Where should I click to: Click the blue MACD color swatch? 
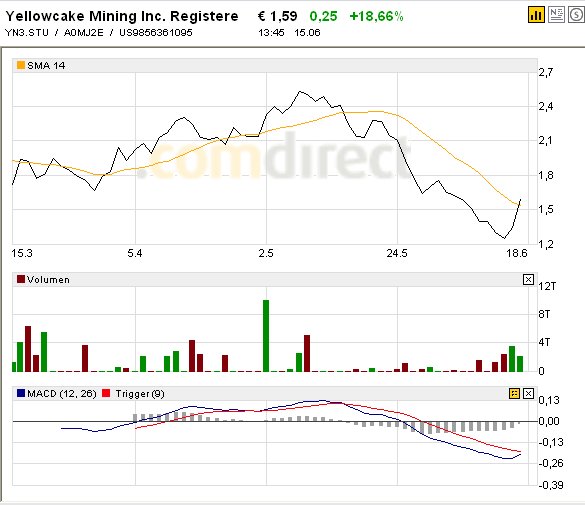[x=21, y=393]
